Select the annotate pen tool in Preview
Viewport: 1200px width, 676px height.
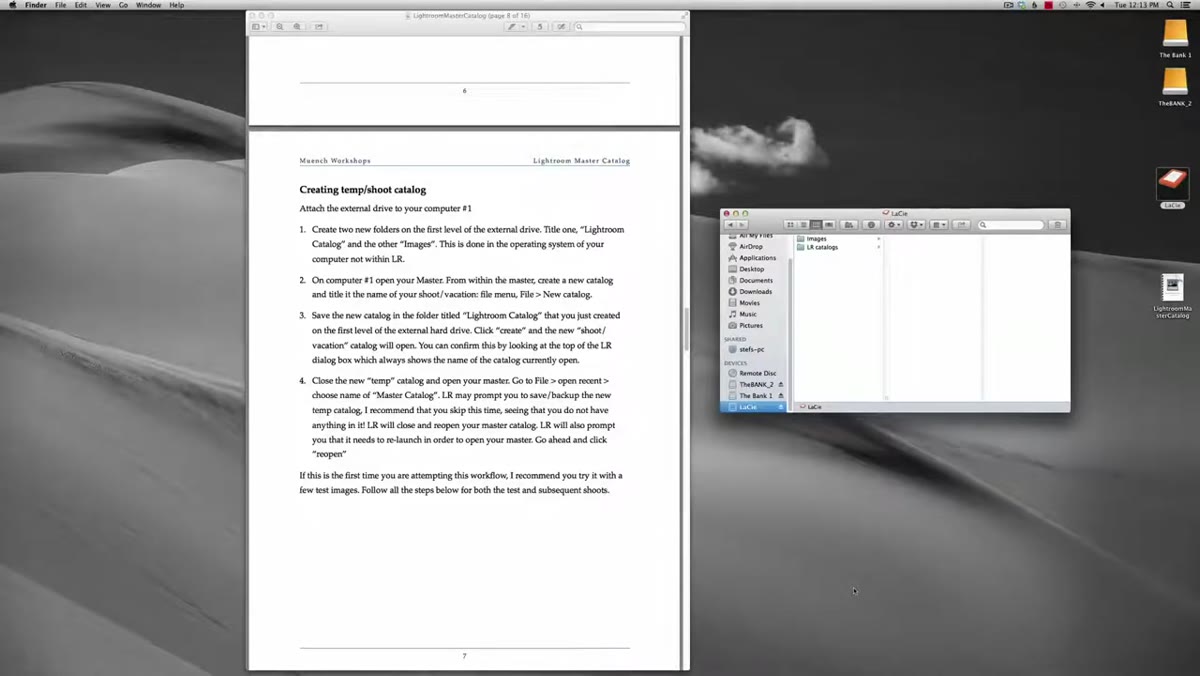click(x=511, y=27)
